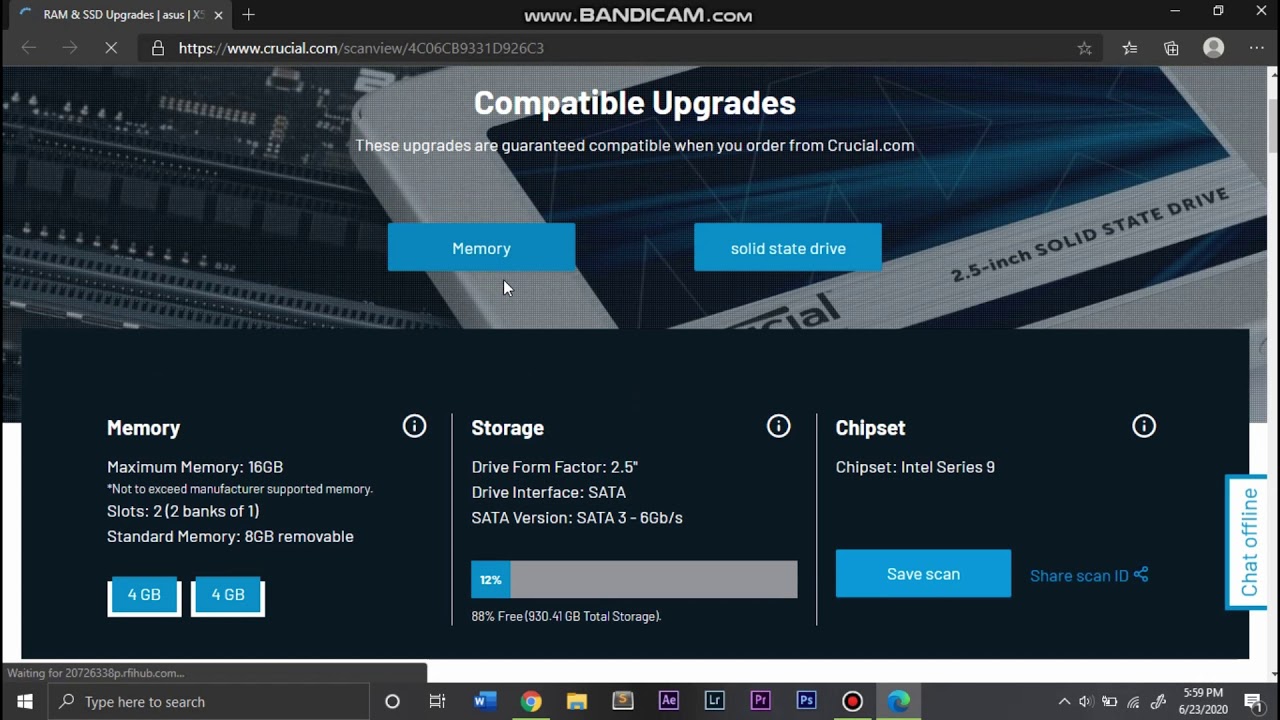This screenshot has height=720, width=1280.
Task: Click the storage usage 12% progress bar
Action: point(634,579)
